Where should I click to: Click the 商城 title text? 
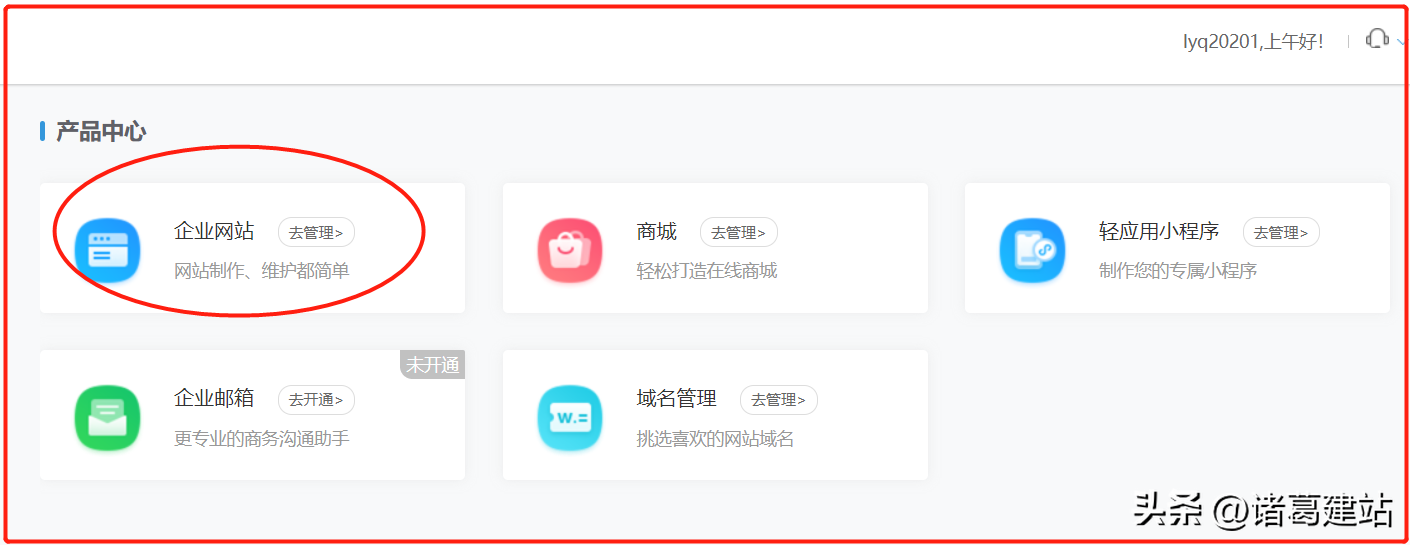(x=657, y=232)
